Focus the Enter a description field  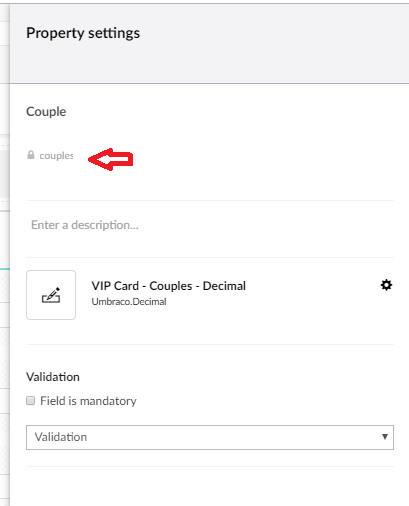(210, 225)
